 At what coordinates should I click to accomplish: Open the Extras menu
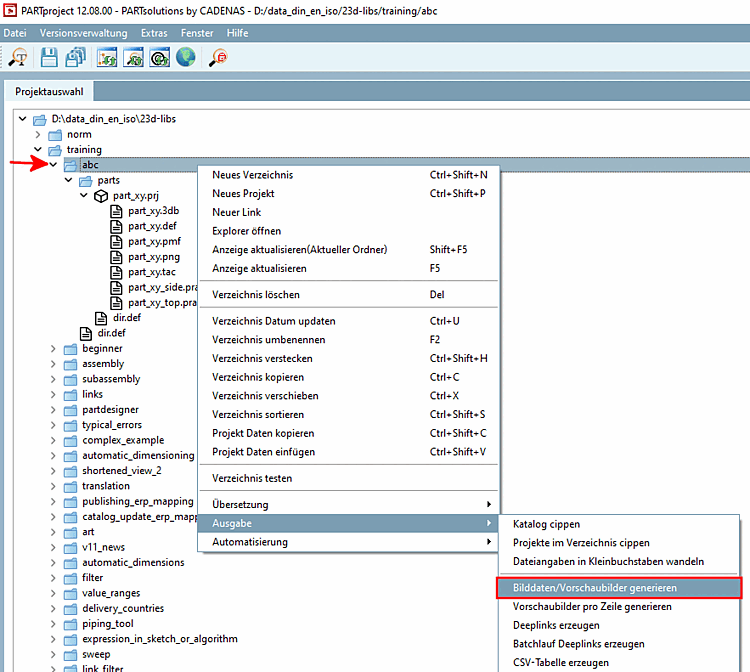[x=154, y=33]
